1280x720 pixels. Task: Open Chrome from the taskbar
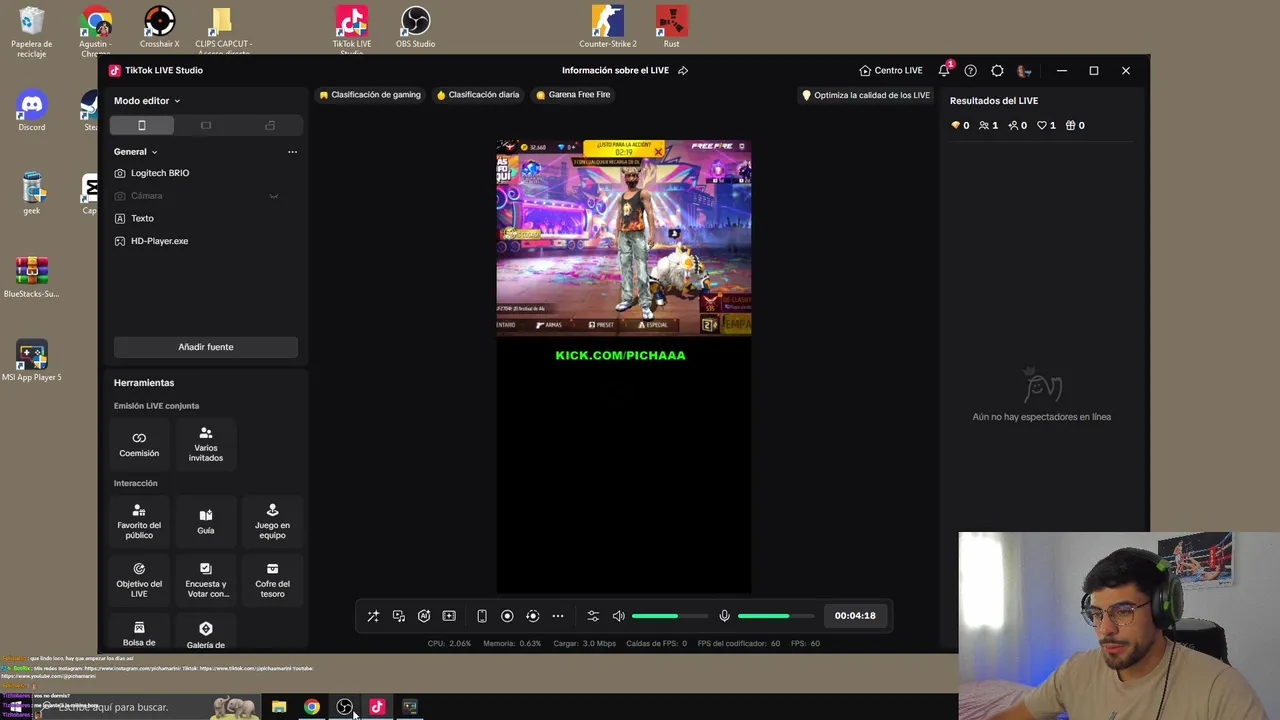tap(312, 707)
